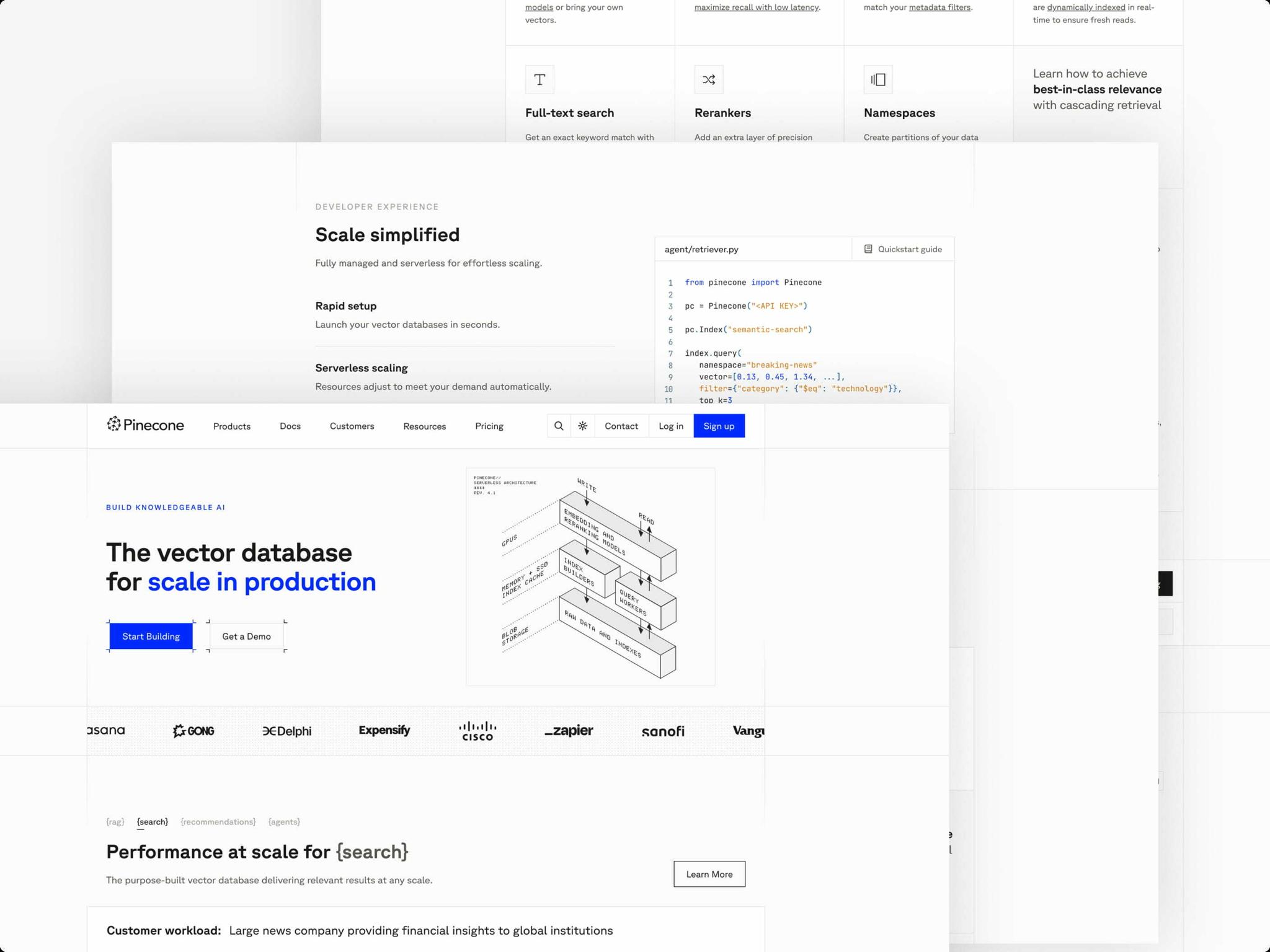Click the Start Building button

click(x=151, y=636)
